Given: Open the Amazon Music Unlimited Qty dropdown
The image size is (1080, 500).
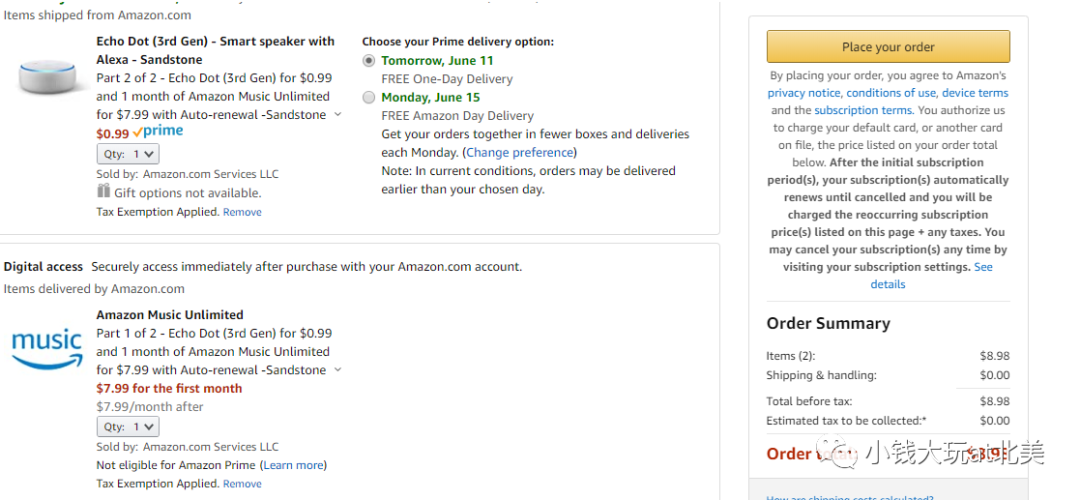Looking at the screenshot, I should [128, 427].
